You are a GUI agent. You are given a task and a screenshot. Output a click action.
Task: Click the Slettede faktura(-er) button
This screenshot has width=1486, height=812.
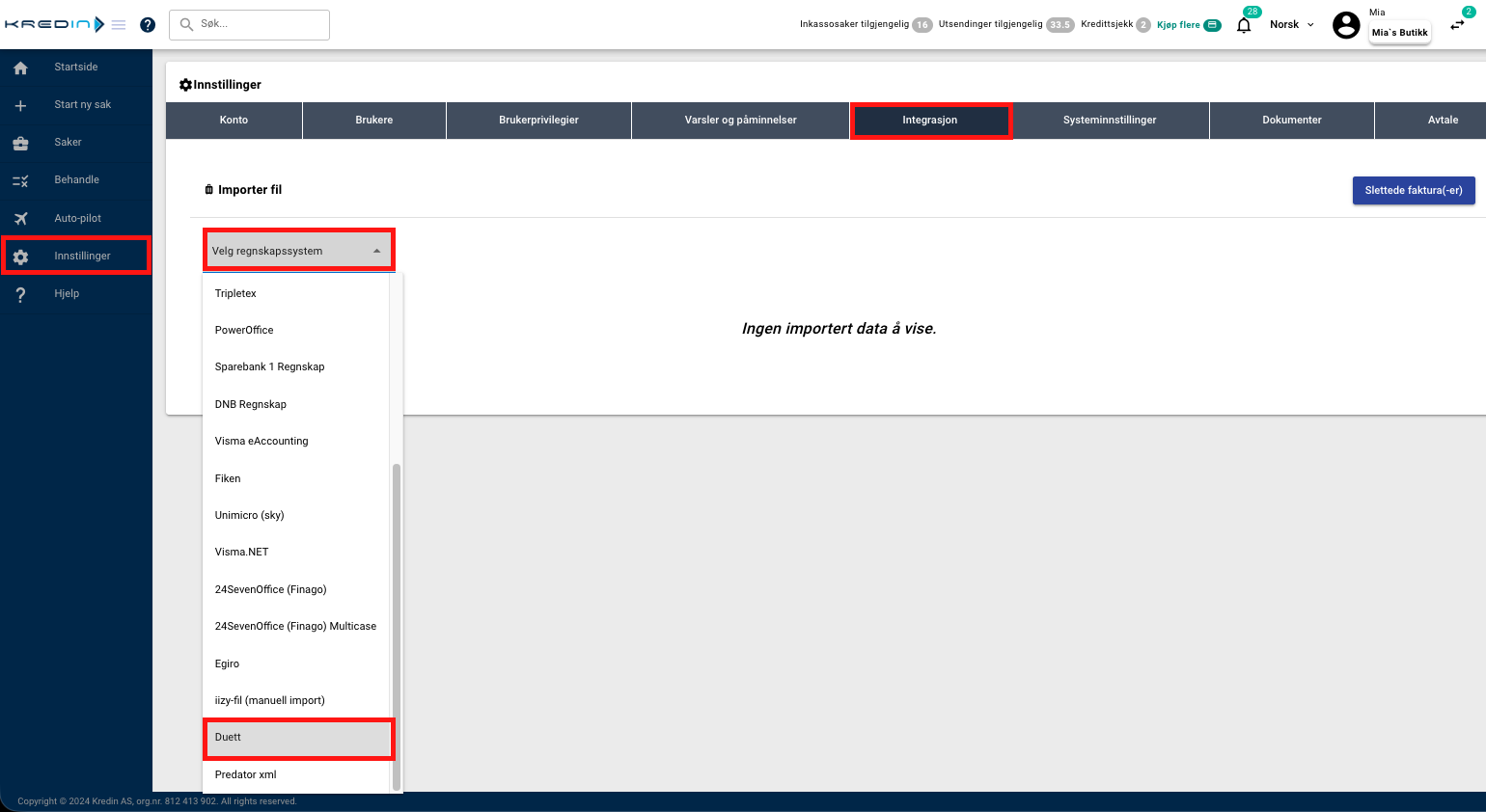pyautogui.click(x=1414, y=190)
